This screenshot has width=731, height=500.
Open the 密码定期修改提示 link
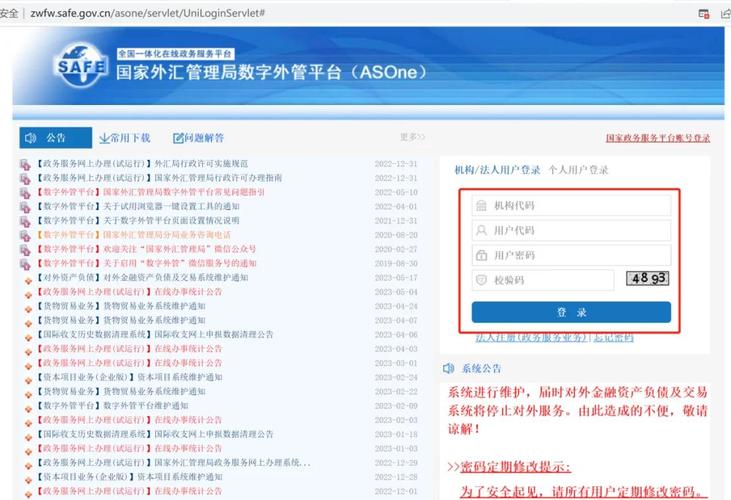click(515, 467)
